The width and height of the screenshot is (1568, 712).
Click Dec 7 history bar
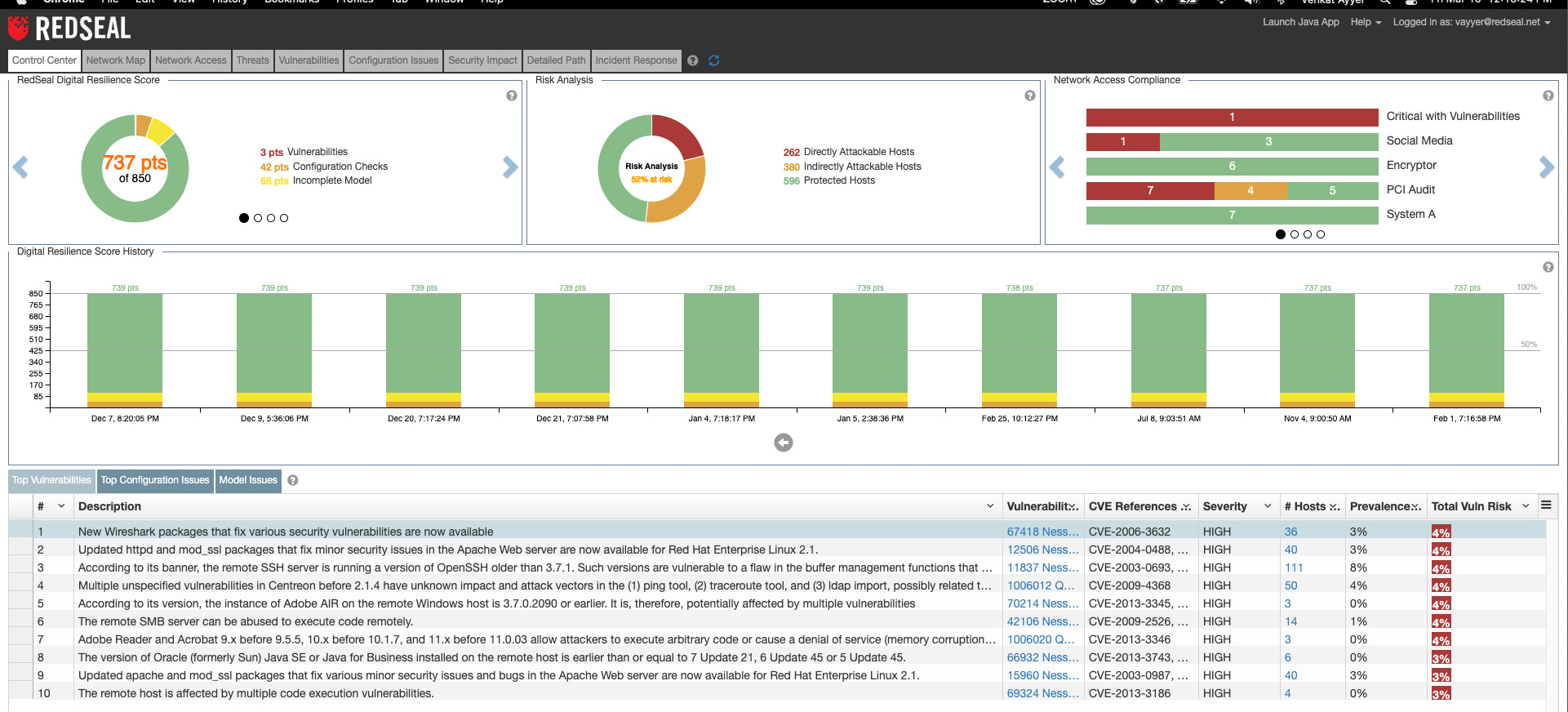pyautogui.click(x=125, y=350)
